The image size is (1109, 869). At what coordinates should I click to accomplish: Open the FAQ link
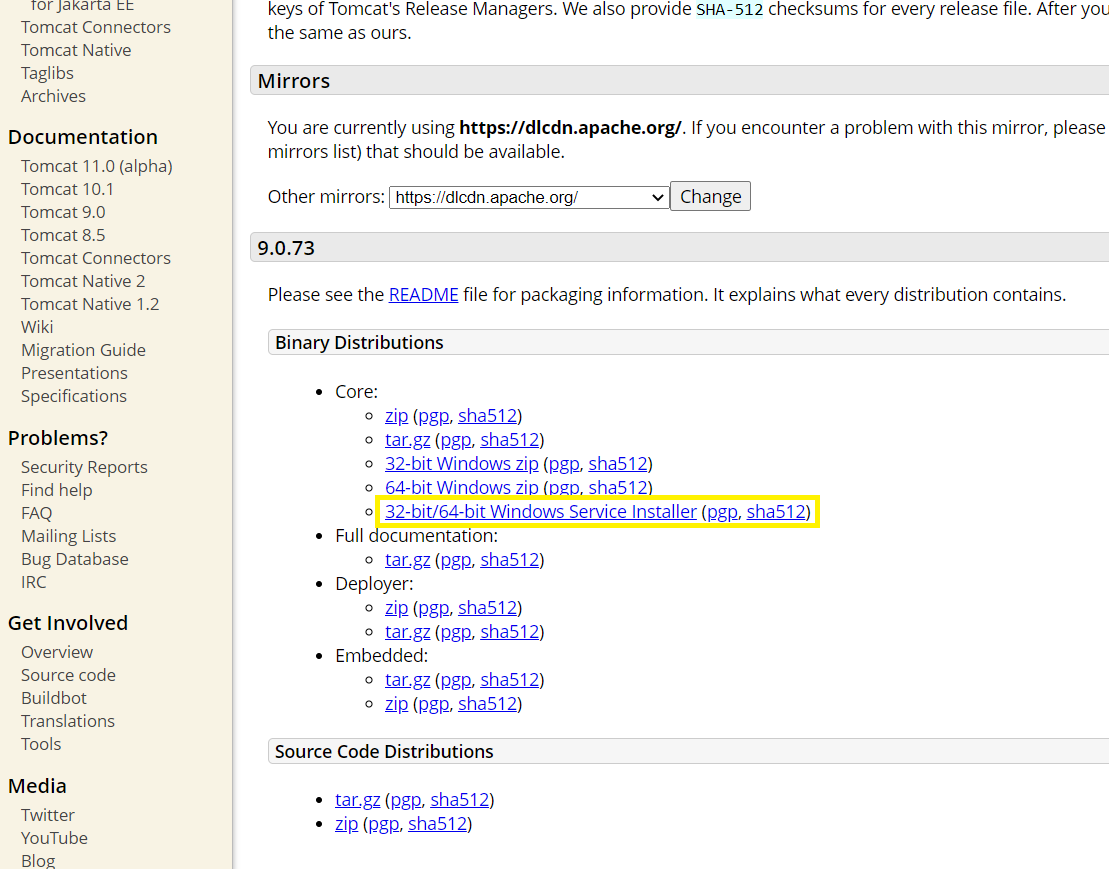(x=36, y=513)
